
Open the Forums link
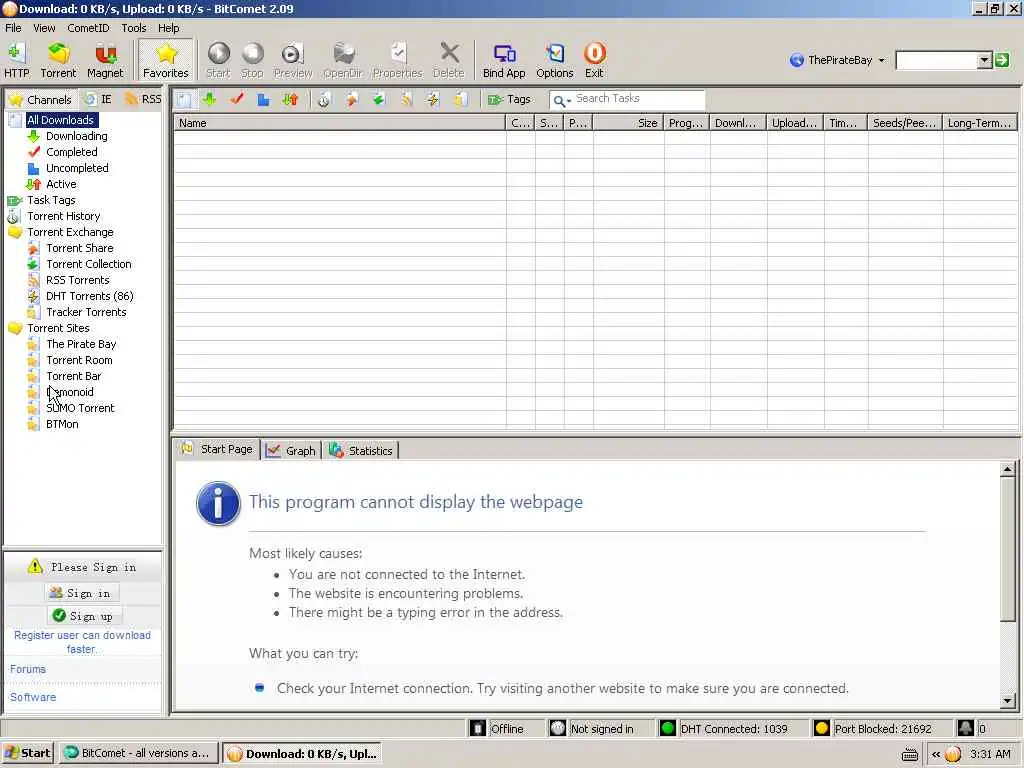pyautogui.click(x=27, y=669)
